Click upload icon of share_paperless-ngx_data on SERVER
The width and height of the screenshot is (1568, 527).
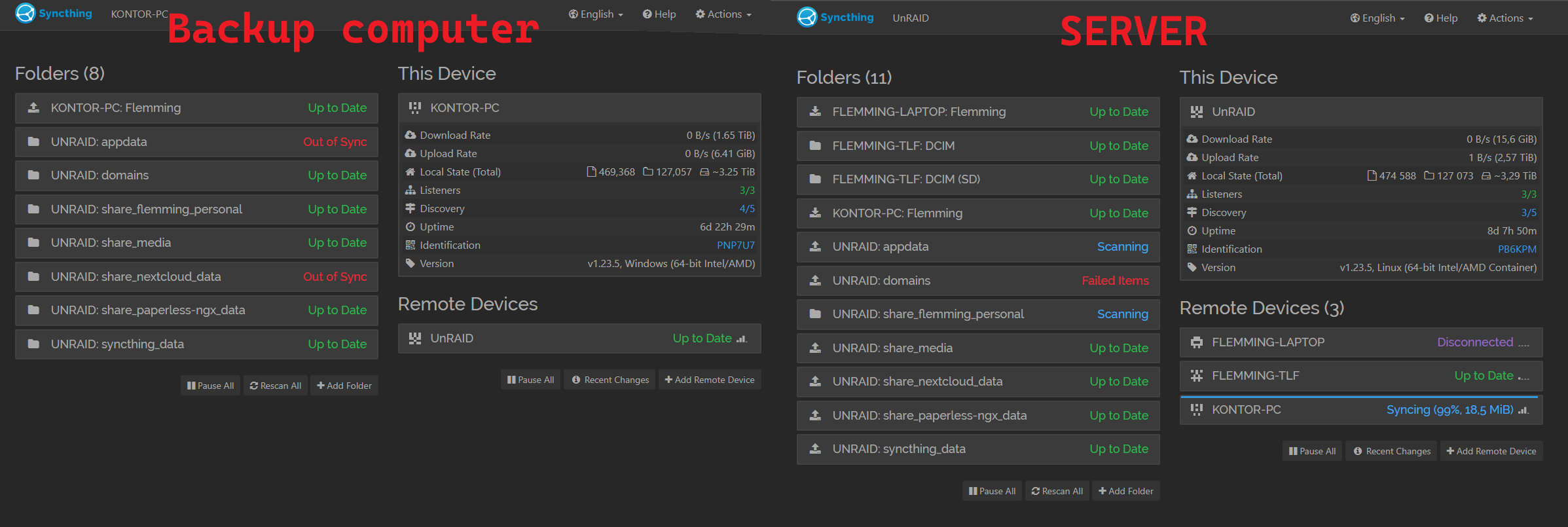point(815,416)
